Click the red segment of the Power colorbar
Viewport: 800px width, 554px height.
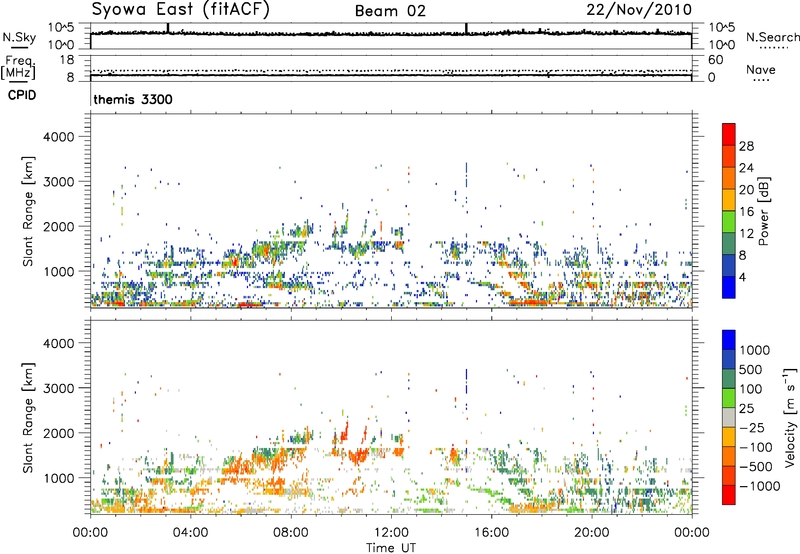(x=729, y=134)
